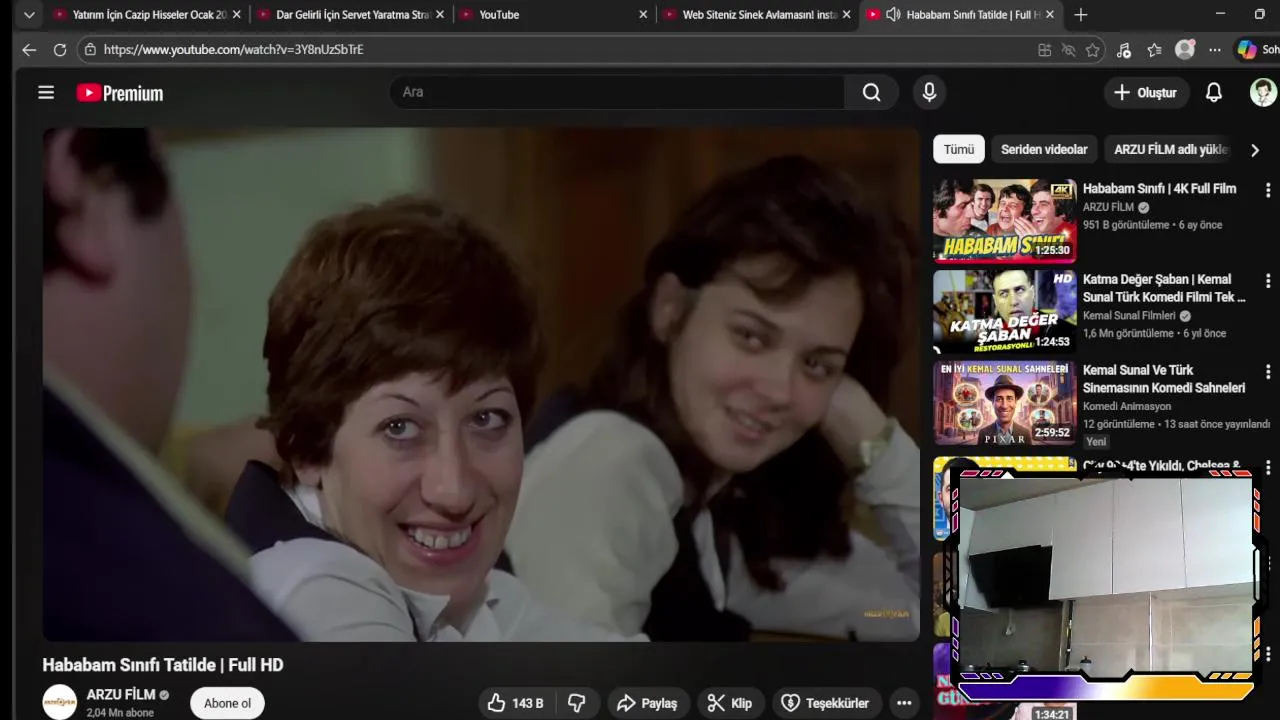Go to YouTube Premium home logo

120,93
